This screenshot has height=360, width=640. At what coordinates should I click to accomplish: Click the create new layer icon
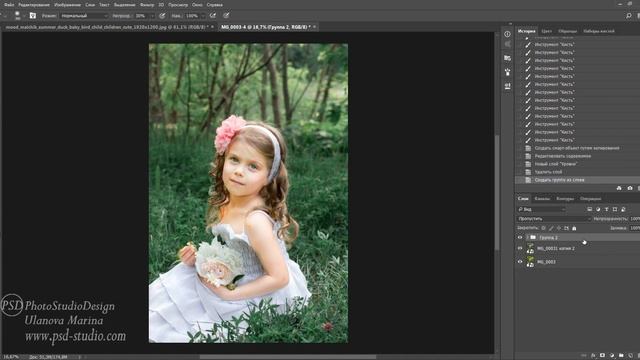tap(630, 356)
